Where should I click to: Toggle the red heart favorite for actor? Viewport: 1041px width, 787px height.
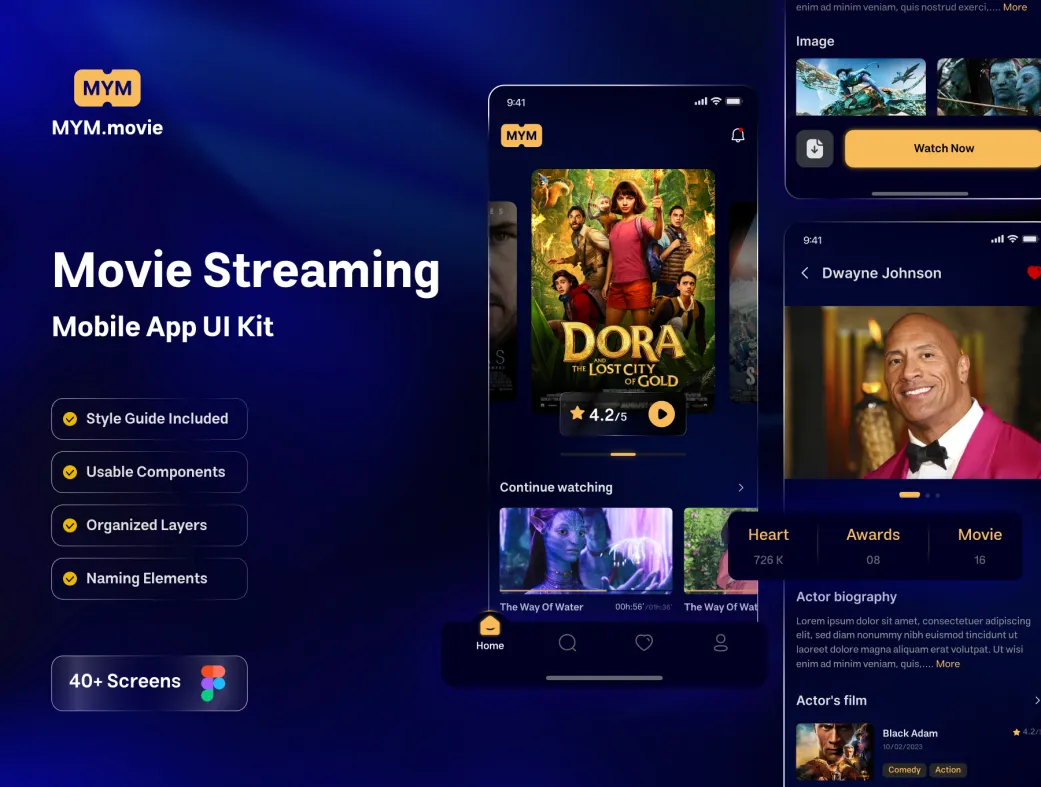1033,273
